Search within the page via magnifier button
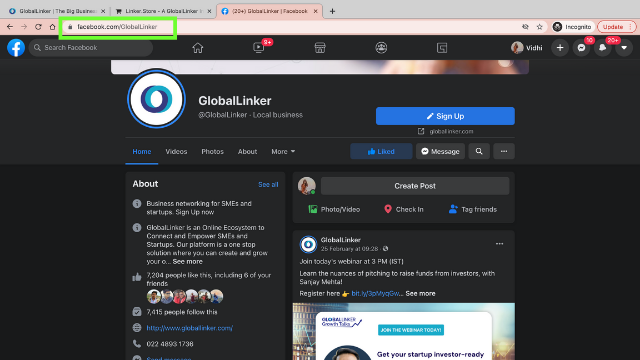Viewport: 640px width, 360px height. click(479, 151)
